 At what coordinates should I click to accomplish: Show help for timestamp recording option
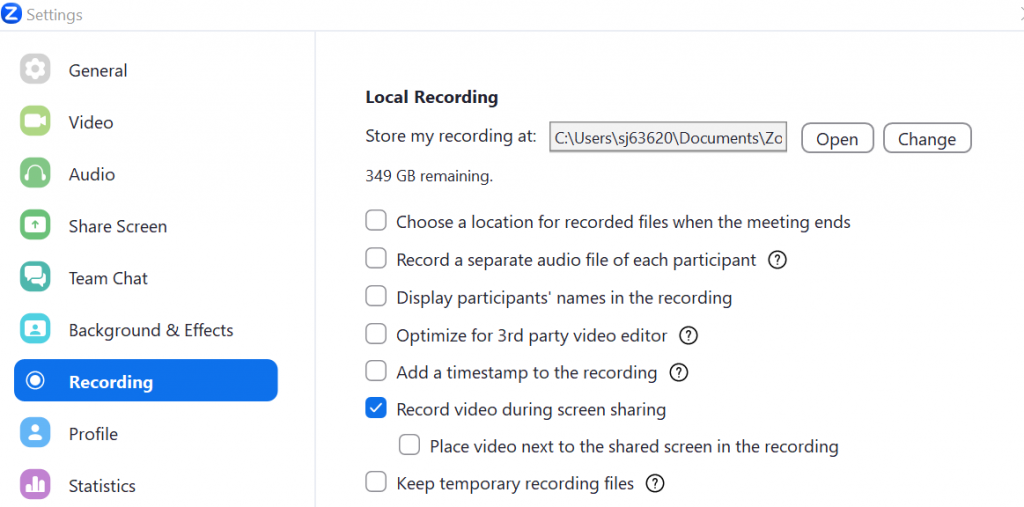click(x=679, y=373)
